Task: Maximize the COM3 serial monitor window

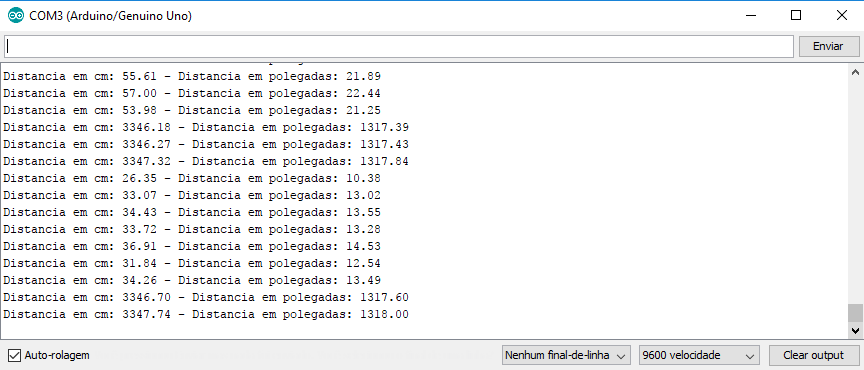Action: coord(796,15)
